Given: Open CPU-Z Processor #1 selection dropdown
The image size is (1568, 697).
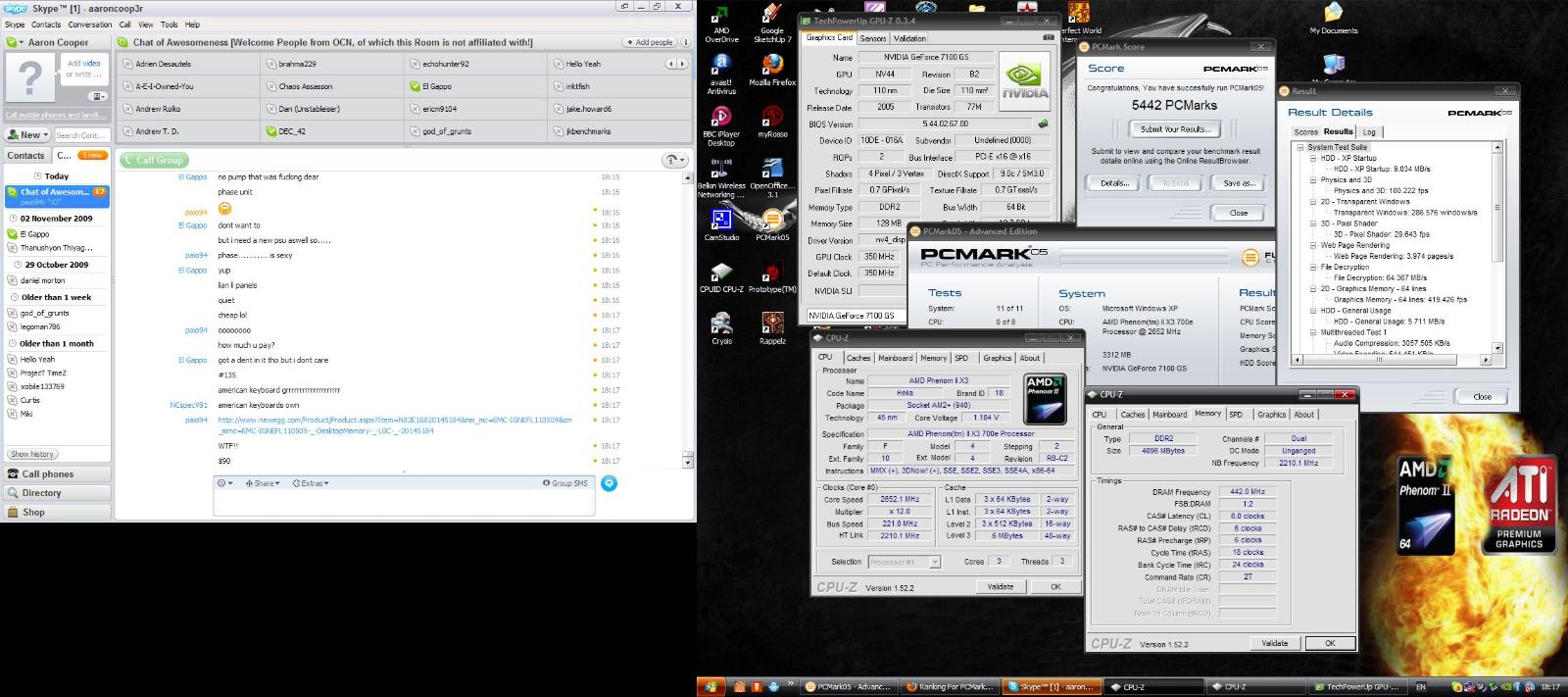Looking at the screenshot, I should coord(904,562).
